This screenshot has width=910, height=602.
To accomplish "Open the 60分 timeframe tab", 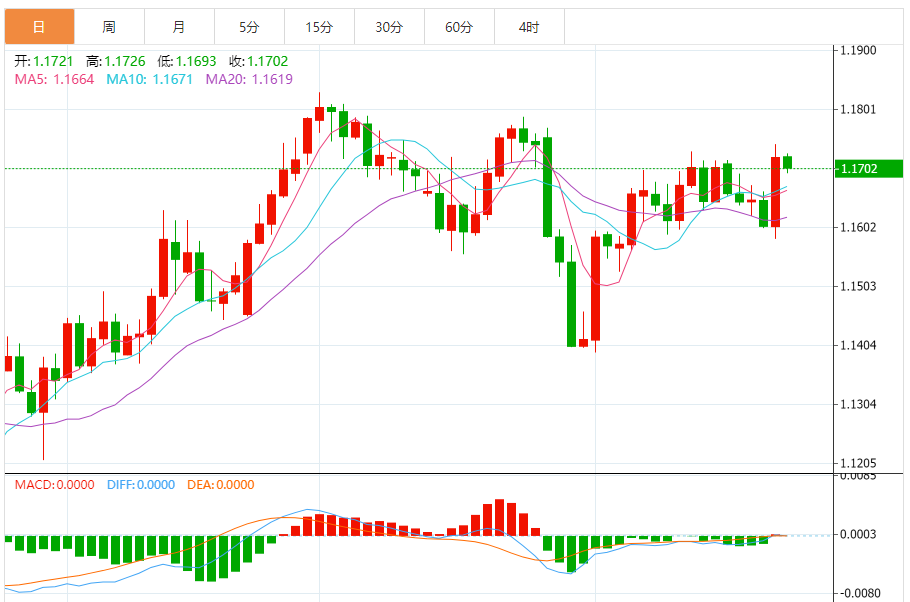I will (459, 27).
